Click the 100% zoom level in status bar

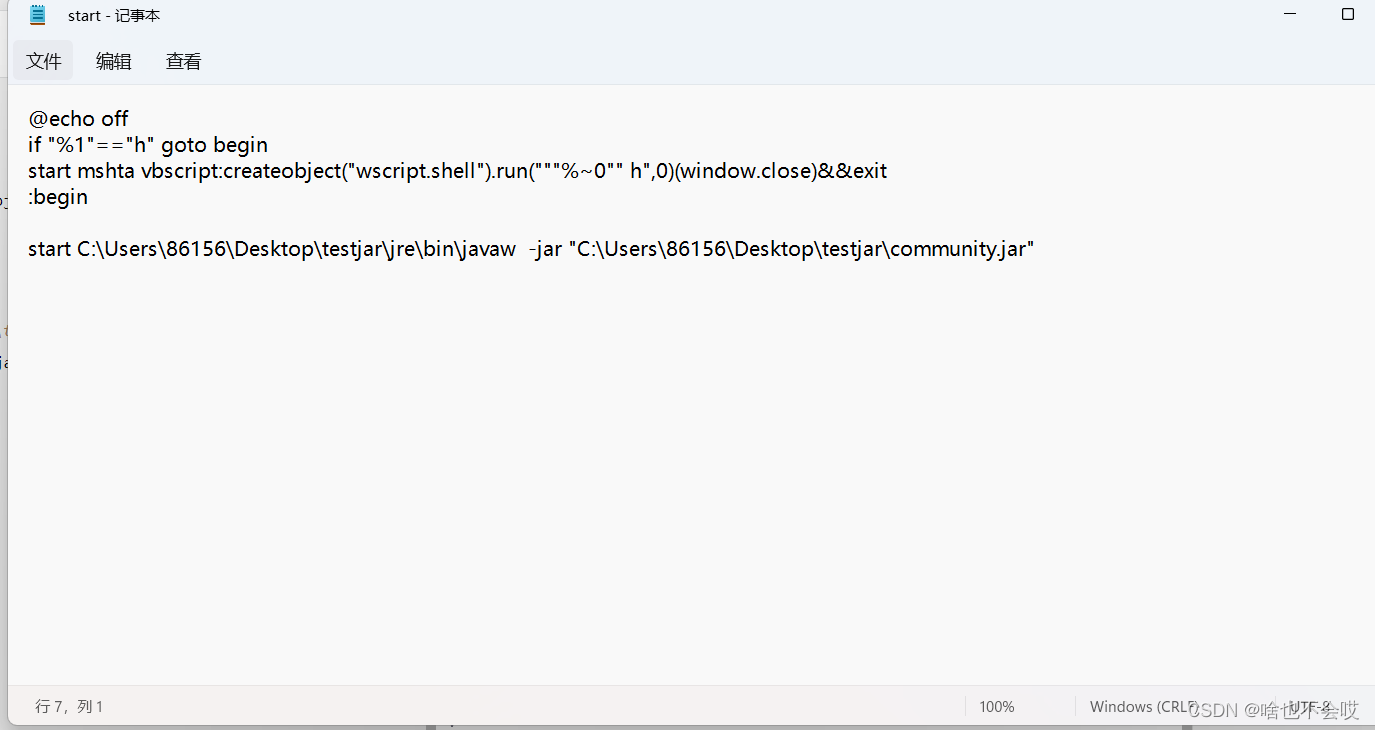pos(997,707)
